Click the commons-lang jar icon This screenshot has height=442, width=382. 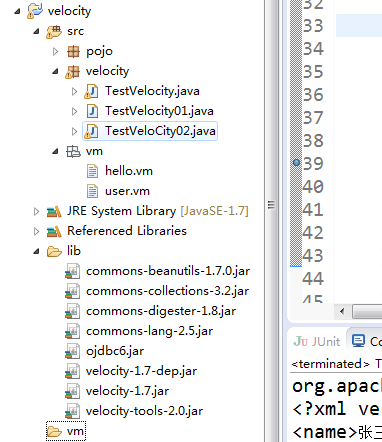[x=73, y=331]
